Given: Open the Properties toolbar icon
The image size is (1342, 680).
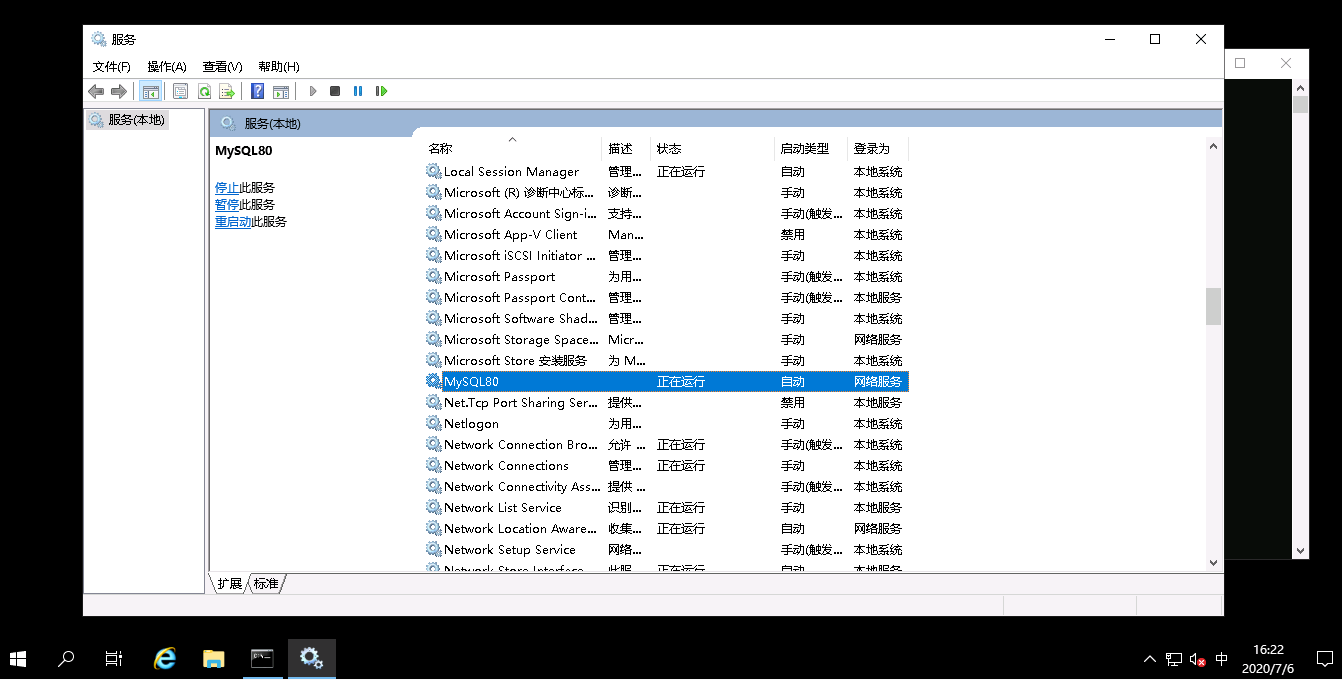Looking at the screenshot, I should click(181, 91).
